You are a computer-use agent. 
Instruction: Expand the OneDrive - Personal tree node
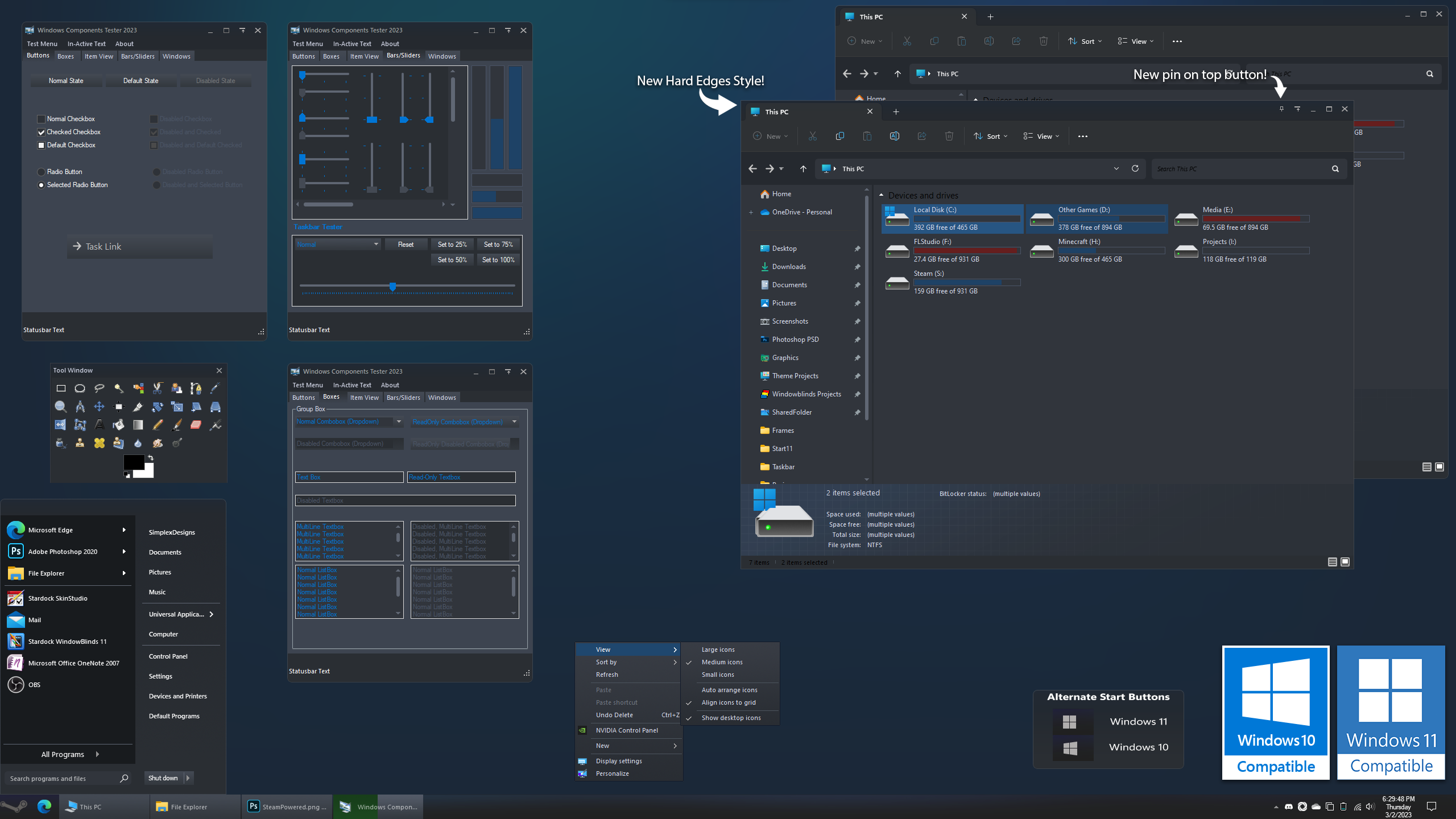click(751, 212)
